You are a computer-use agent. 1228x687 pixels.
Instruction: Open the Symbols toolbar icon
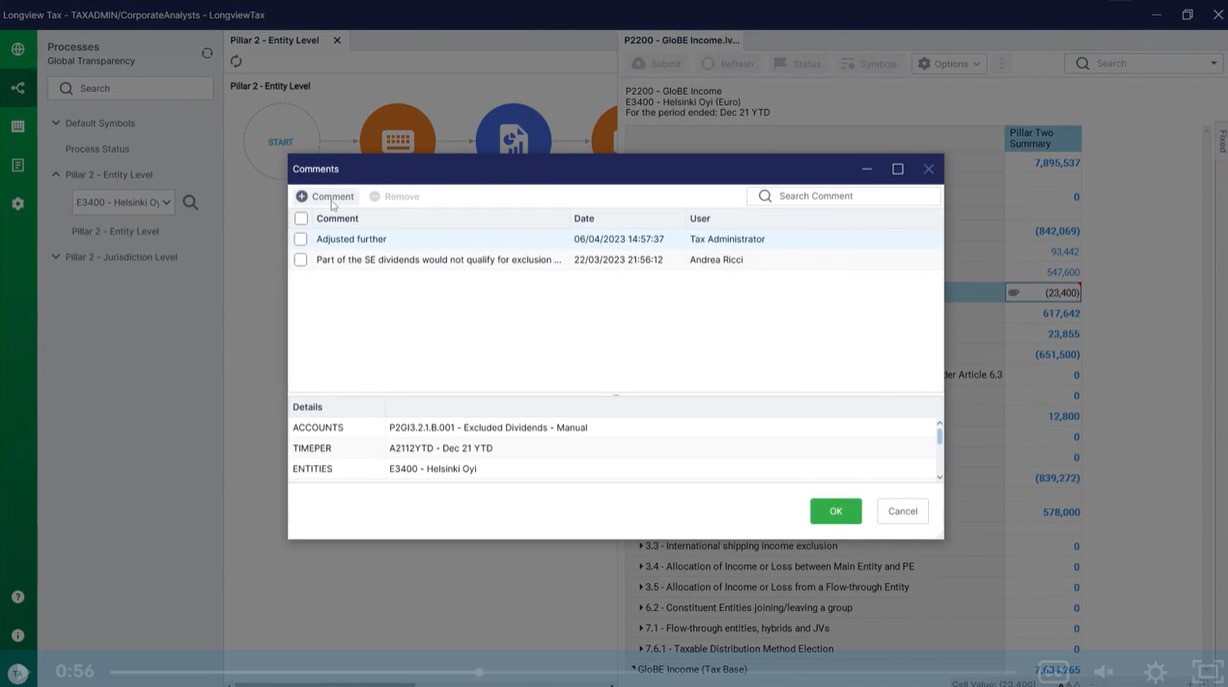point(849,63)
